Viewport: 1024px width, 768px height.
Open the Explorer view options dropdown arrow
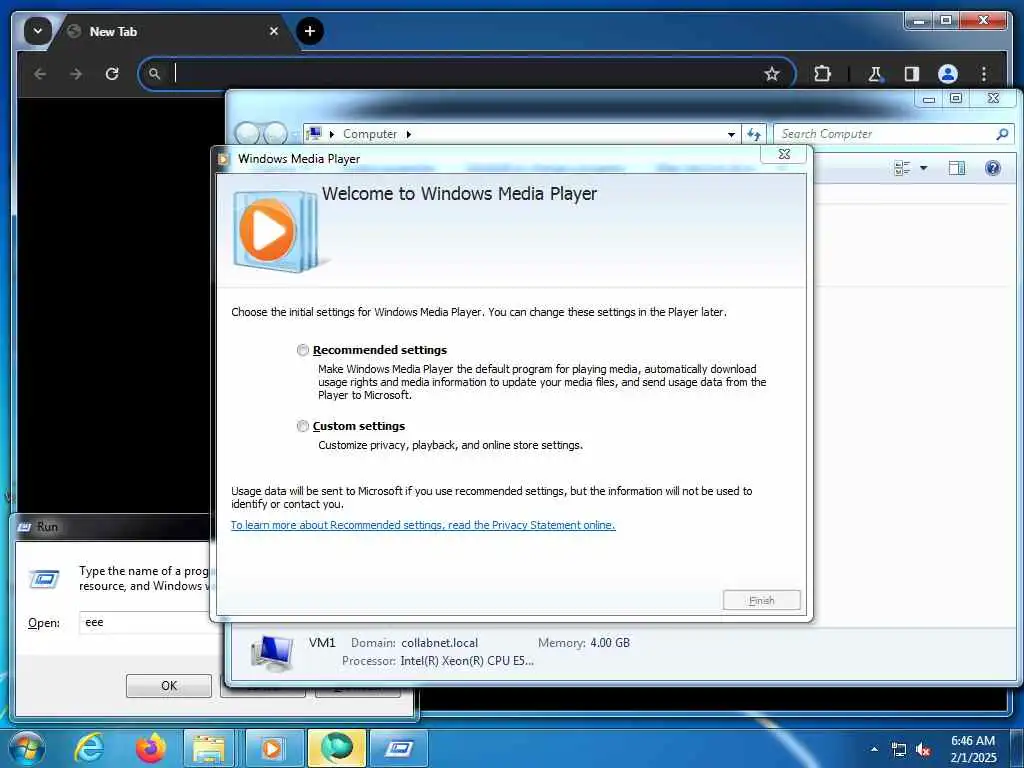923,168
